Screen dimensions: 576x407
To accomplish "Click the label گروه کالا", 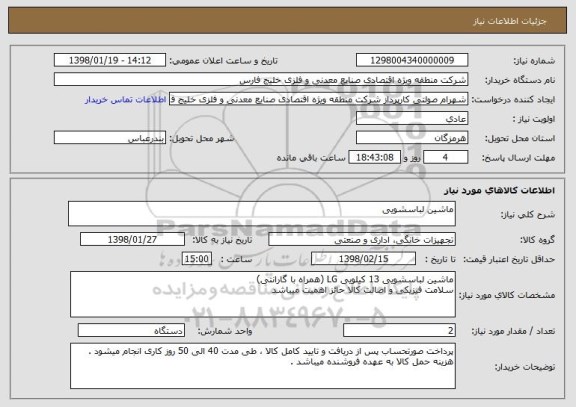I will tap(537, 240).
